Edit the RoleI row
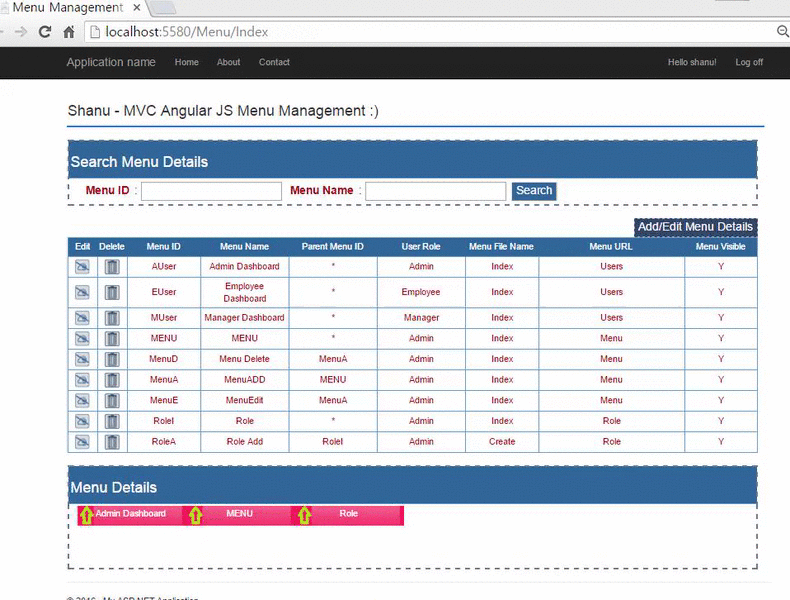The width and height of the screenshot is (790, 600). tap(82, 421)
